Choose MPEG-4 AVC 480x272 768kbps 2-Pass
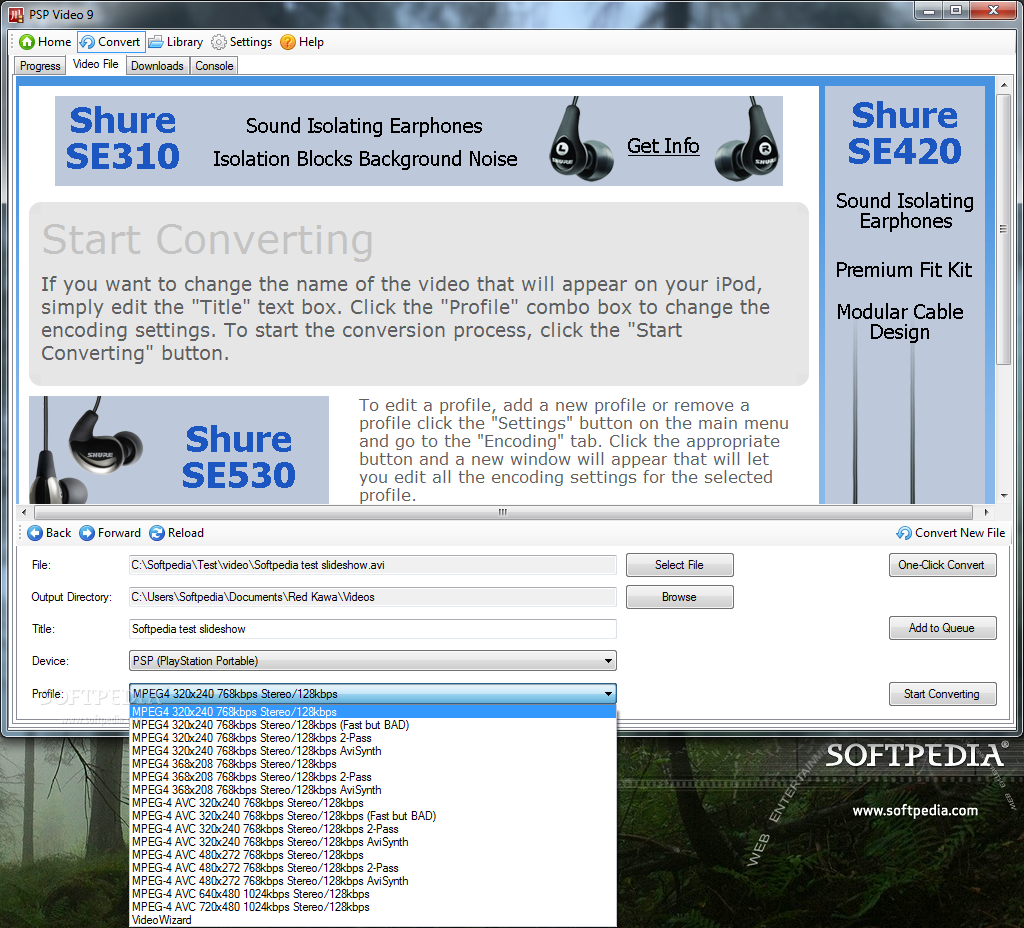The image size is (1024, 928). point(373,868)
